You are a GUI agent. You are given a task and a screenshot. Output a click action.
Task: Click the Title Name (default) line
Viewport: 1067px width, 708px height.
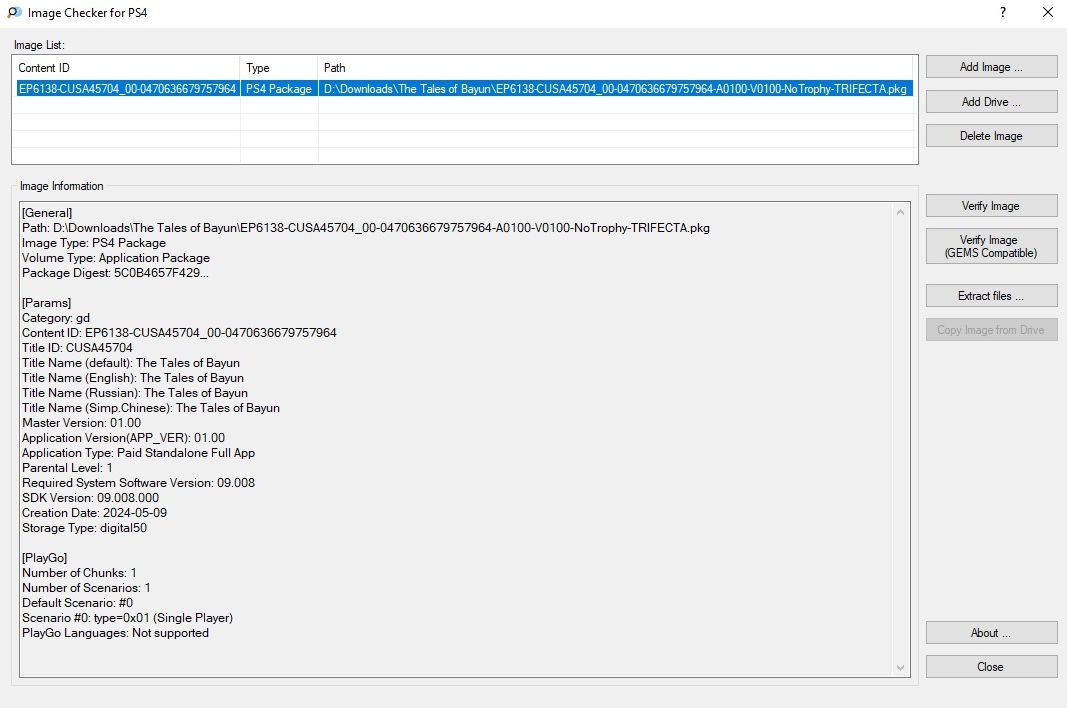(131, 362)
